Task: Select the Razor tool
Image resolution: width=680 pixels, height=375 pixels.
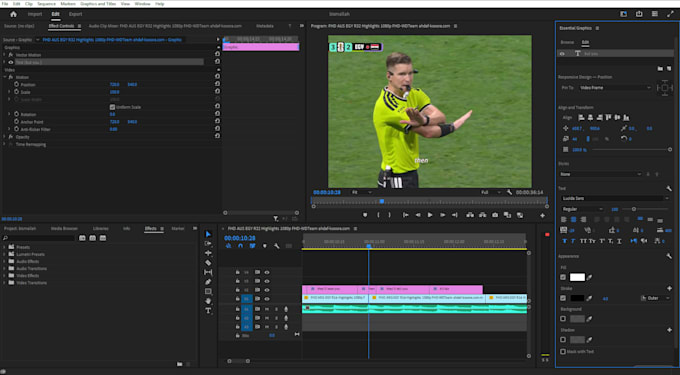Action: 208,263
